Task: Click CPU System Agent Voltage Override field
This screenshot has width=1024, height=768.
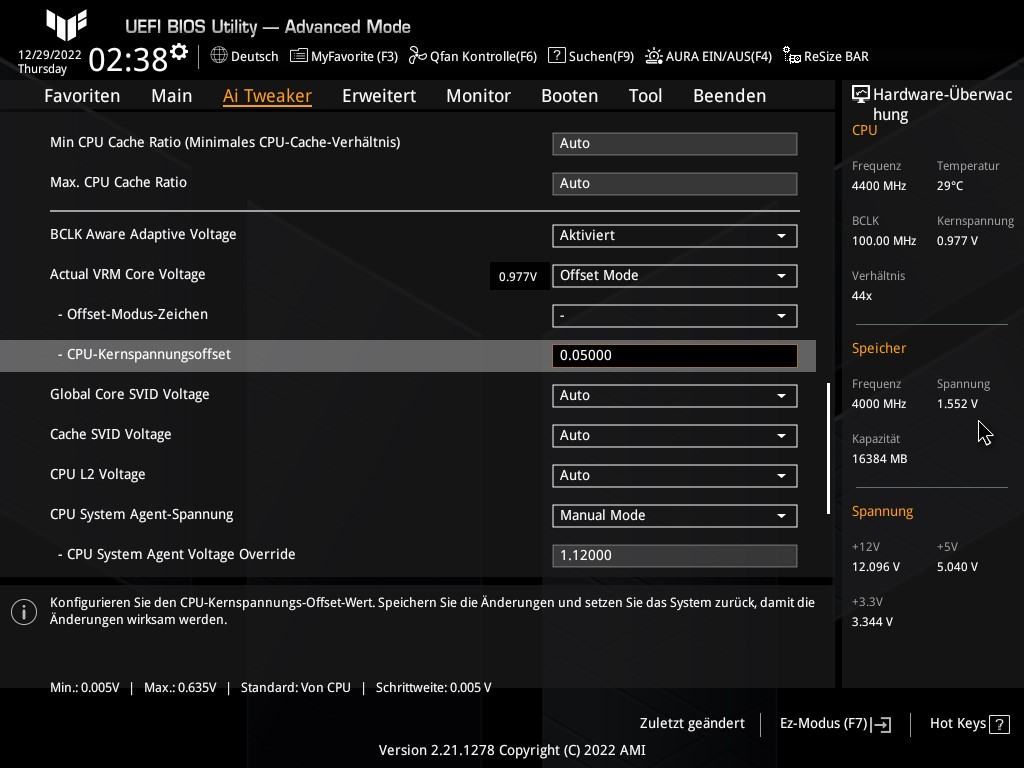Action: (675, 556)
